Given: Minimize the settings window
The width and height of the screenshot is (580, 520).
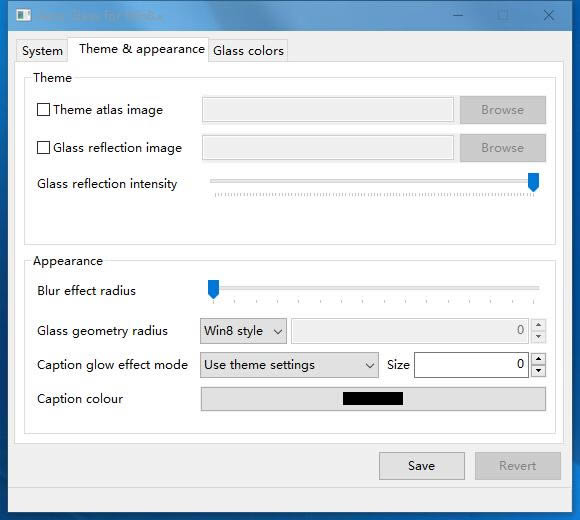Looking at the screenshot, I should tap(458, 15).
